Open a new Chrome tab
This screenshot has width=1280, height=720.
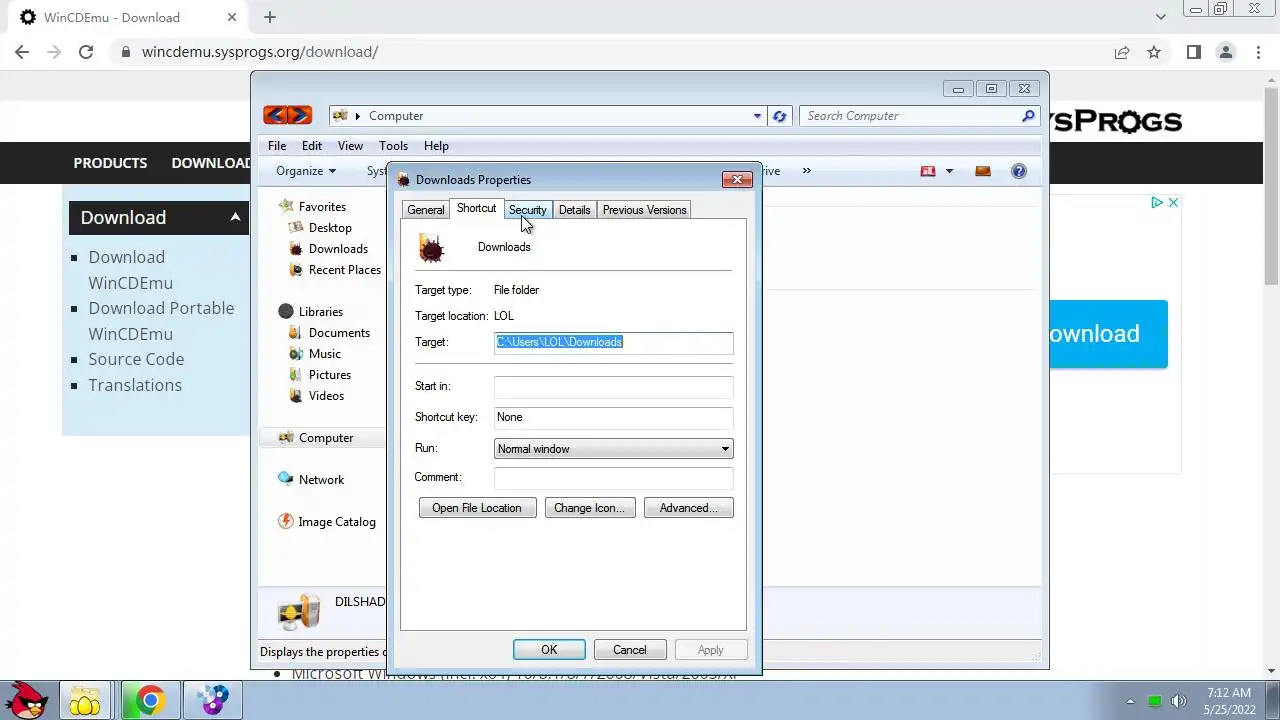click(270, 17)
